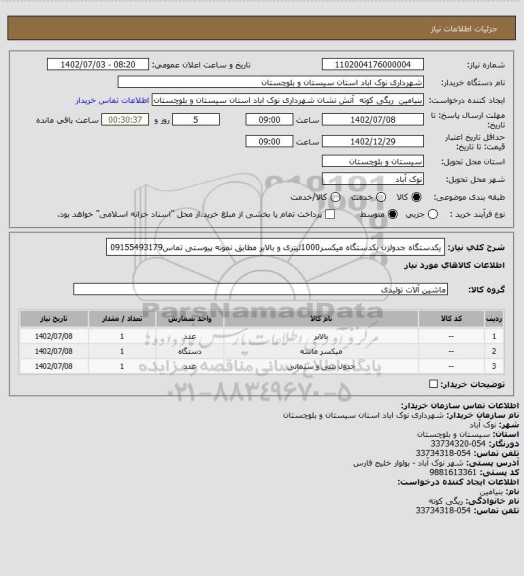
Task: Tick the Islamic treasury payment checkbox
Action: [330, 214]
